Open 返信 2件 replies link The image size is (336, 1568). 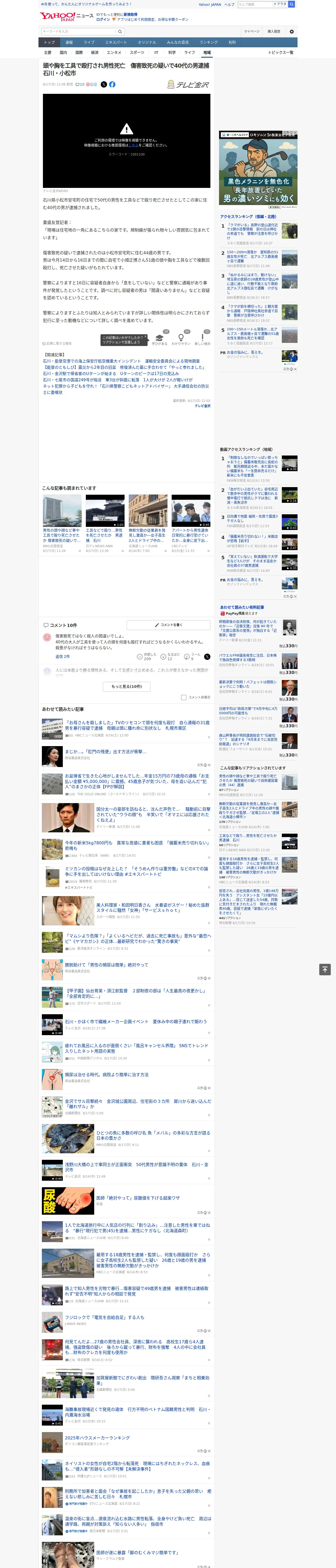[63, 656]
